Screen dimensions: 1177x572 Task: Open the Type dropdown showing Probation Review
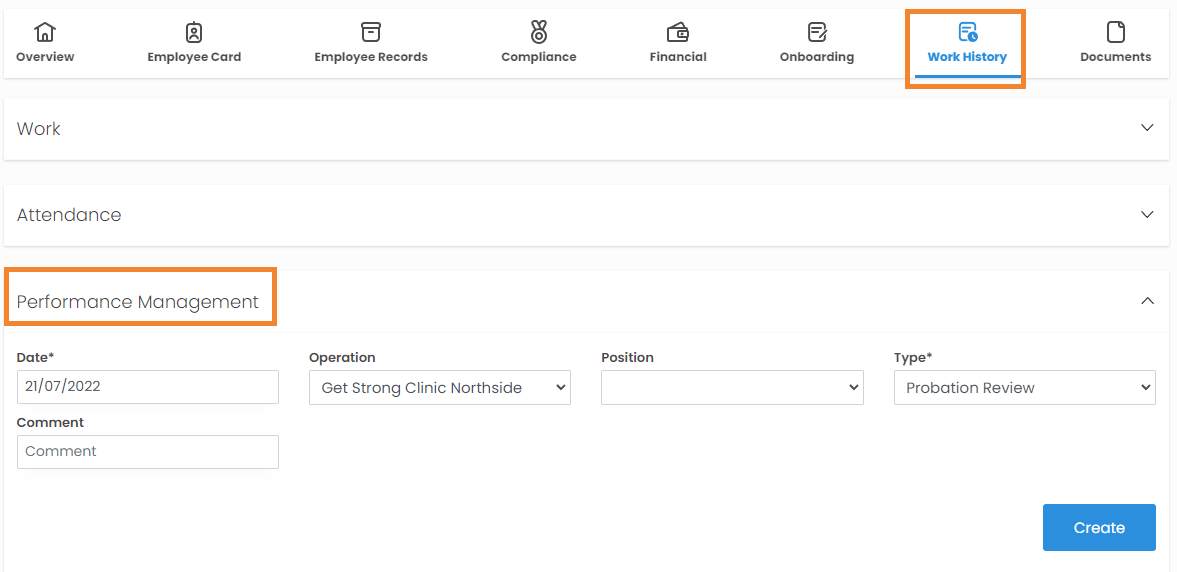(1024, 388)
